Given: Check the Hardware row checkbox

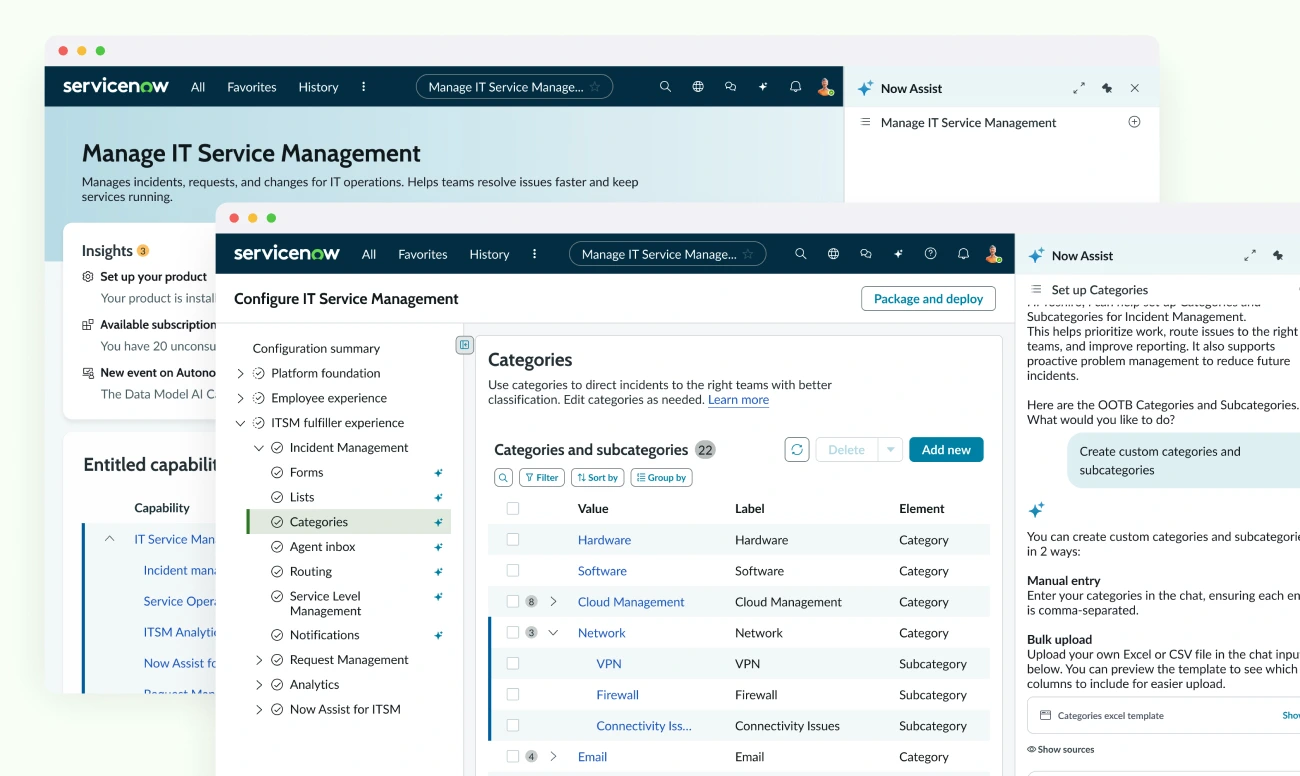Looking at the screenshot, I should [x=513, y=539].
